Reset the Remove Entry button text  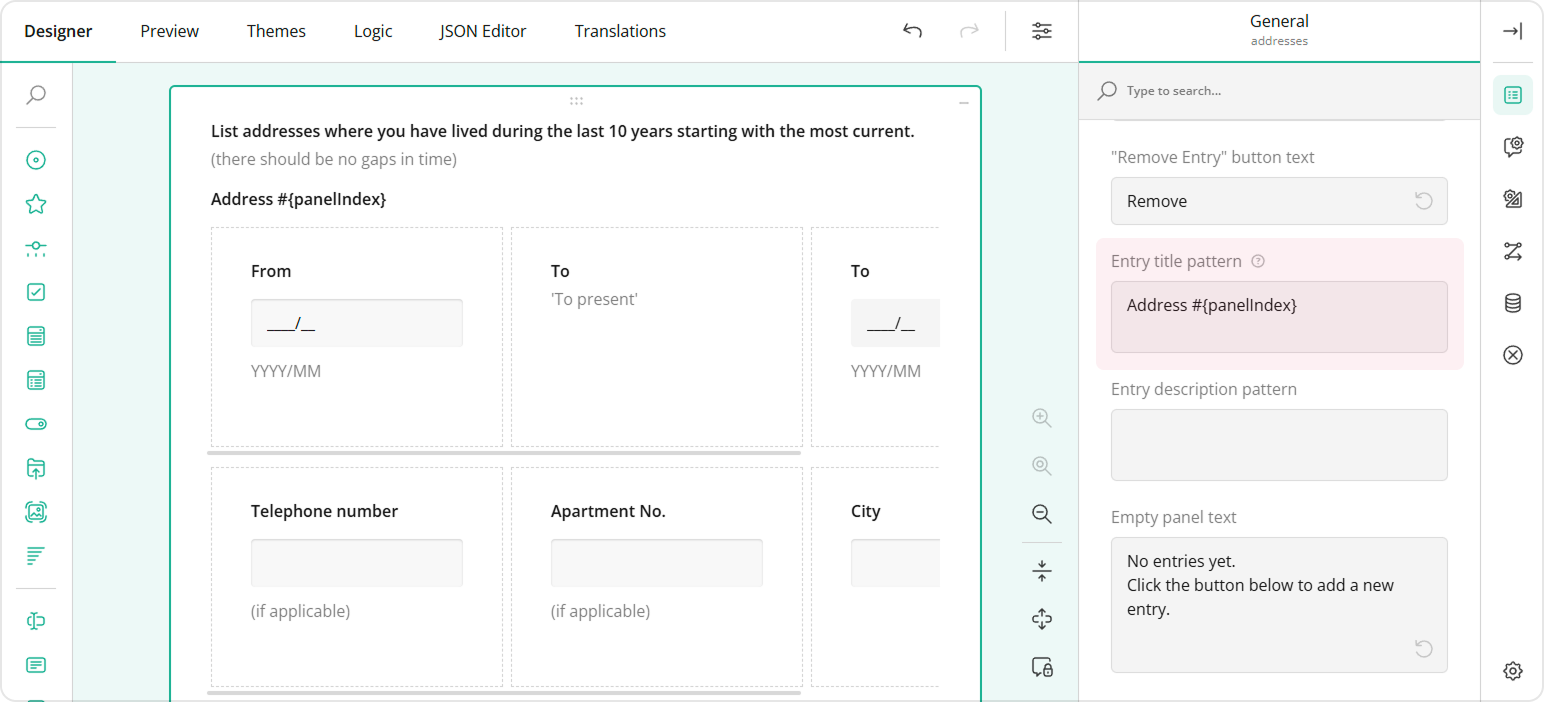pos(1423,200)
